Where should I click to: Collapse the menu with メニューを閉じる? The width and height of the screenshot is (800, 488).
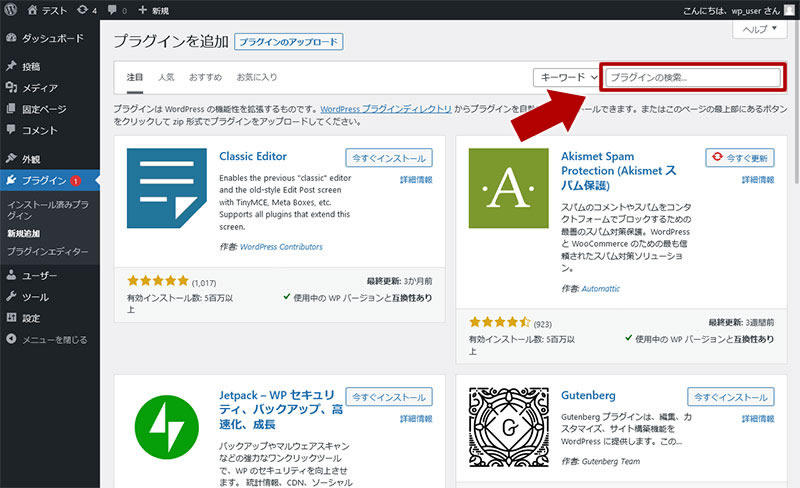click(50, 339)
